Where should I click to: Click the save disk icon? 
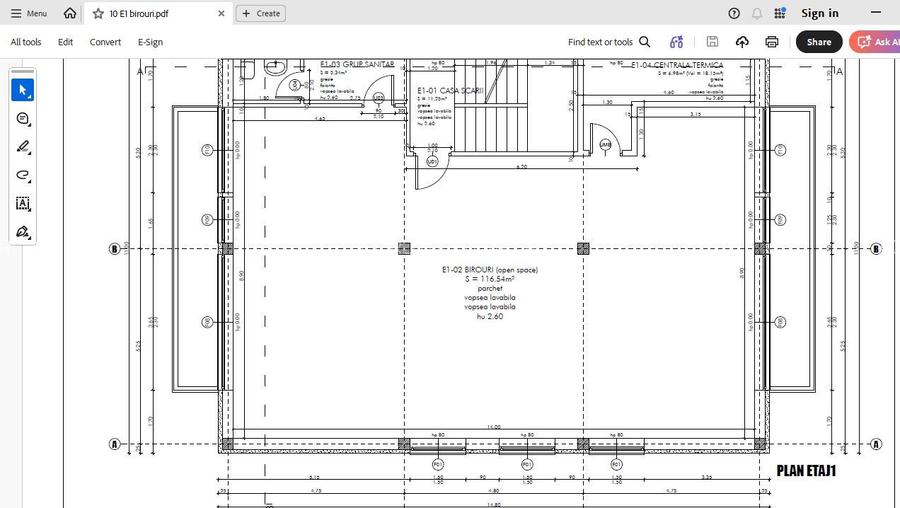tap(712, 42)
